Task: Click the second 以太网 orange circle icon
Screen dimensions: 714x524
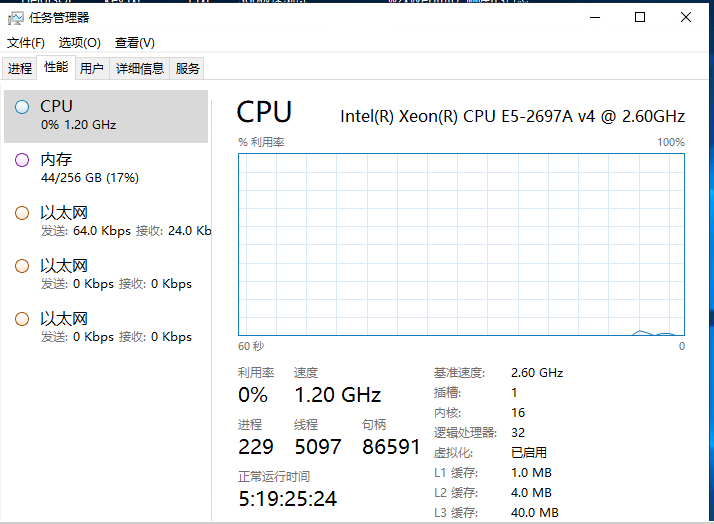Action: point(22,266)
